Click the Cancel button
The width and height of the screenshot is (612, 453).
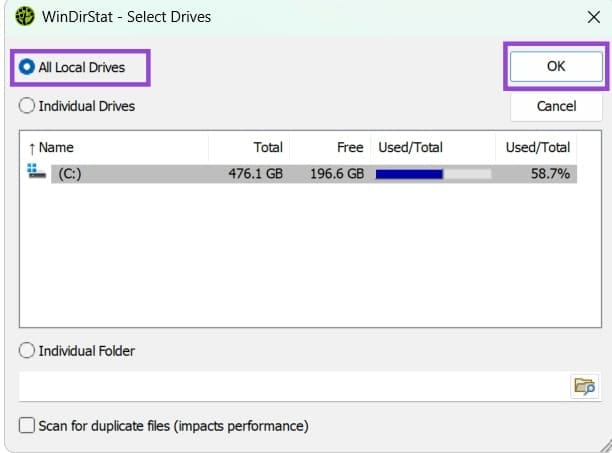[x=556, y=106]
